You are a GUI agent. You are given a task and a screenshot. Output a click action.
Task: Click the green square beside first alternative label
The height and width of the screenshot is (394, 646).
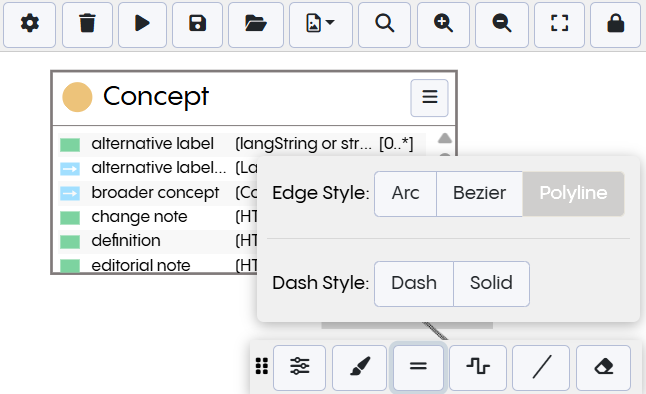pyautogui.click(x=70, y=145)
